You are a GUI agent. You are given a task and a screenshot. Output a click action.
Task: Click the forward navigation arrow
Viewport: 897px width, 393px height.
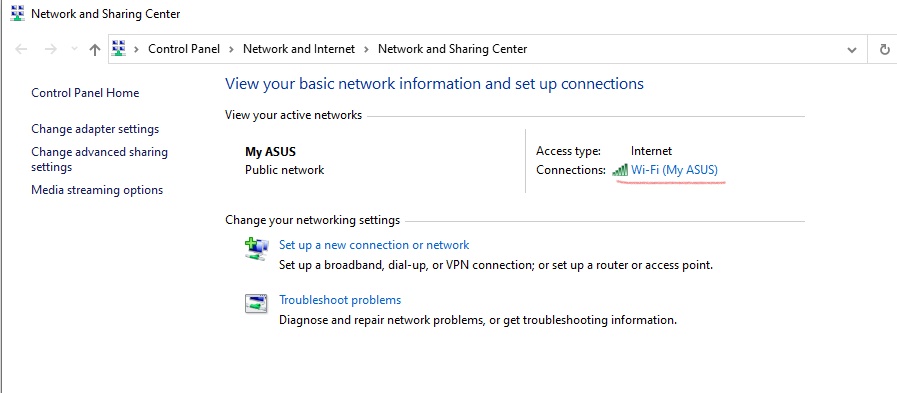51,49
